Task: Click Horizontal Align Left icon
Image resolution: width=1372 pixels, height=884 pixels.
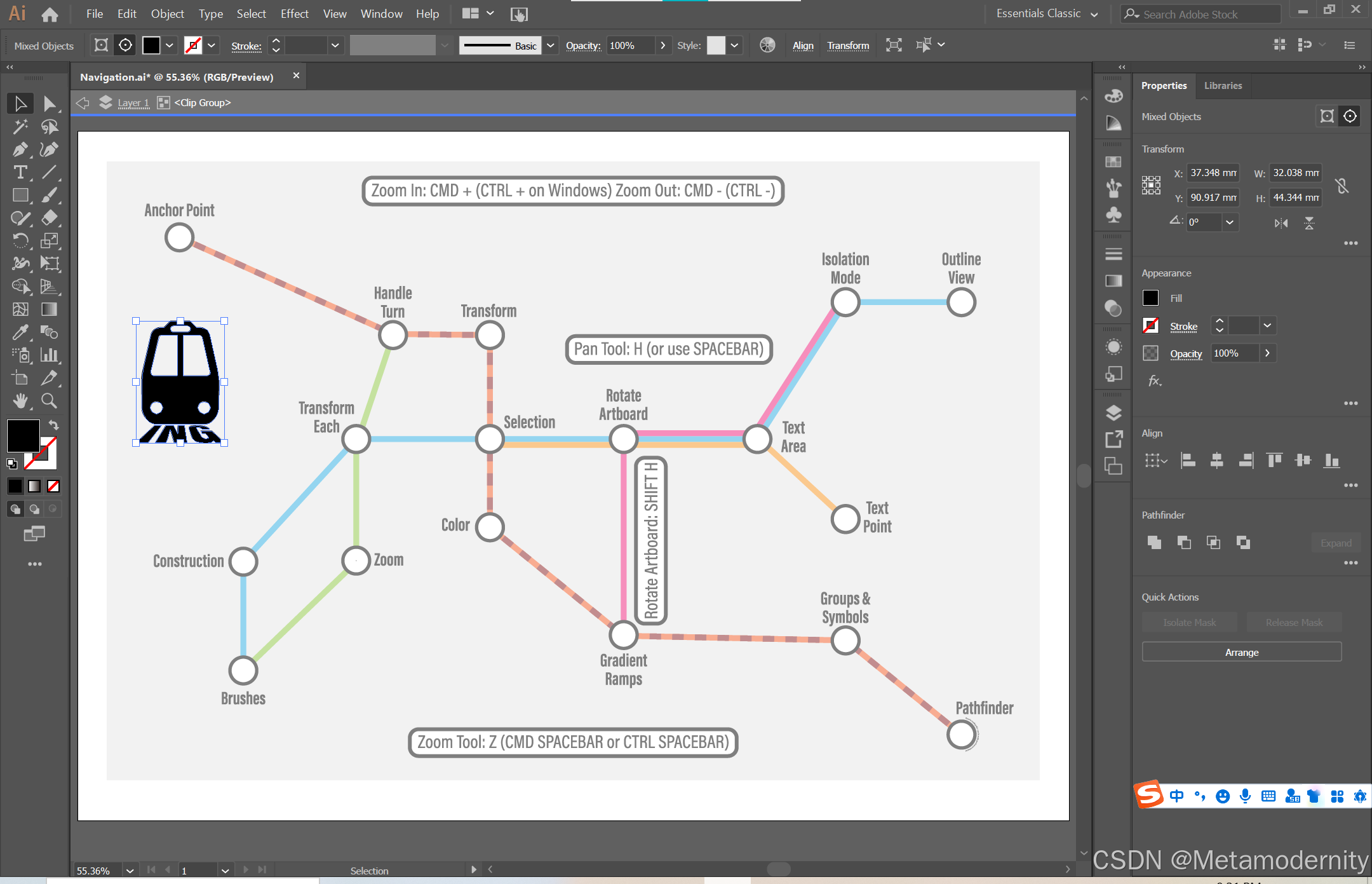Action: click(1187, 461)
